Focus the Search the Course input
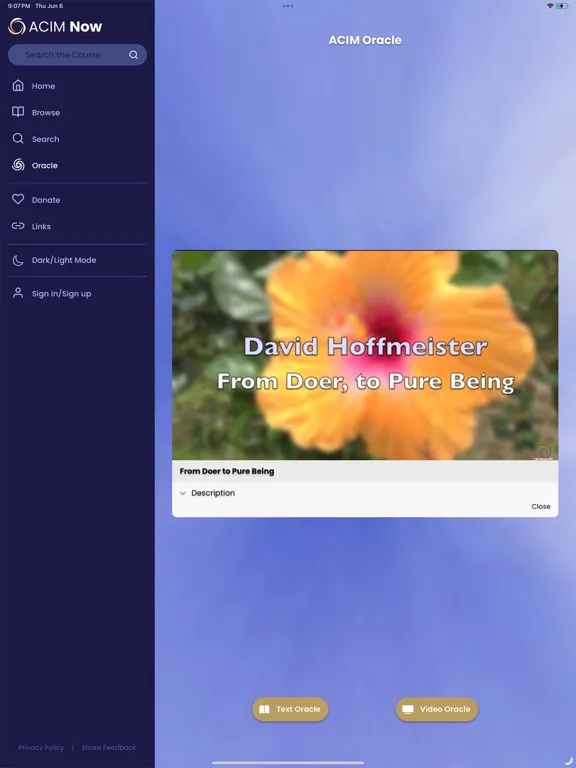 (x=77, y=55)
